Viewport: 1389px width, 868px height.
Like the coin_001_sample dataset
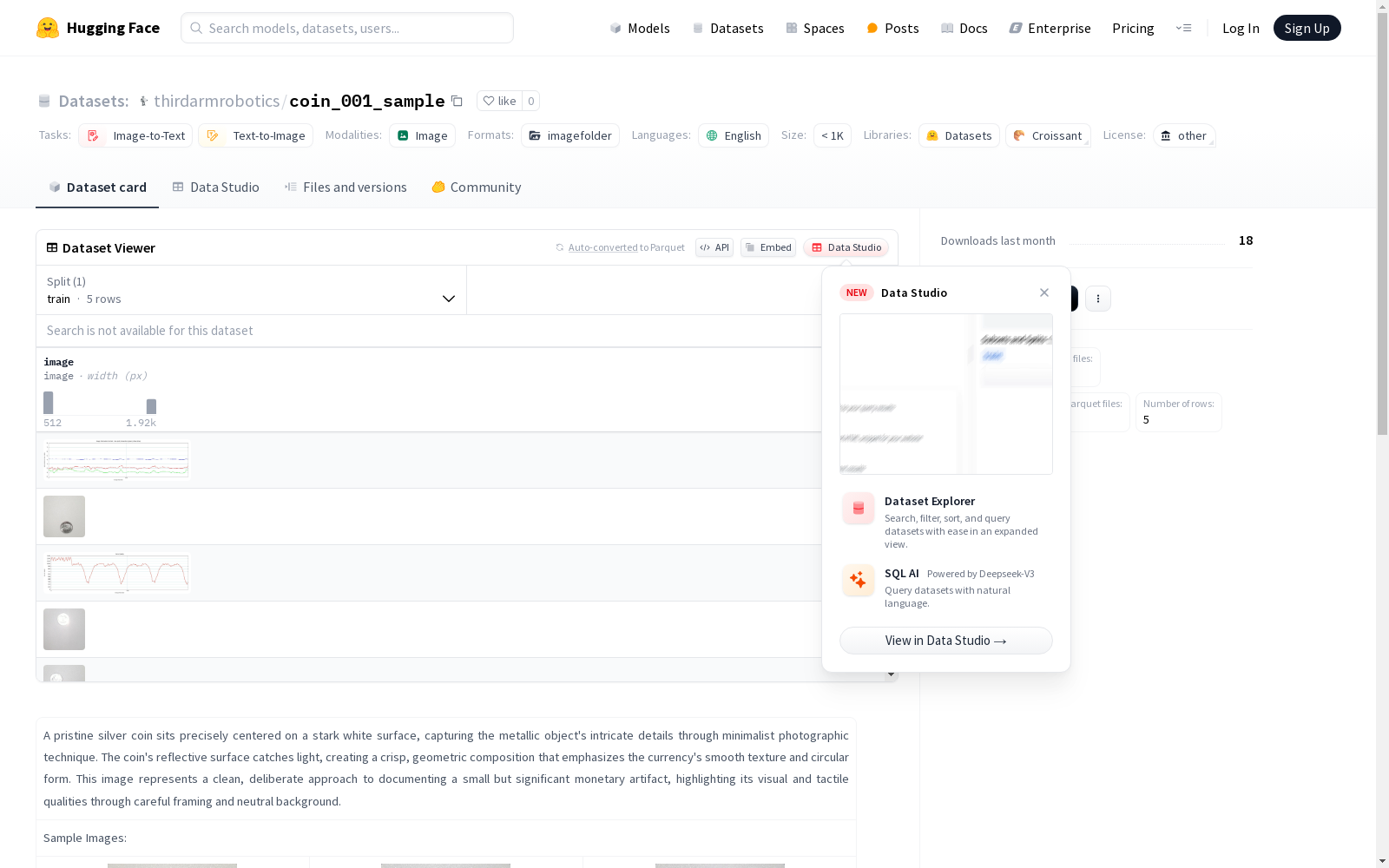pyautogui.click(x=499, y=101)
